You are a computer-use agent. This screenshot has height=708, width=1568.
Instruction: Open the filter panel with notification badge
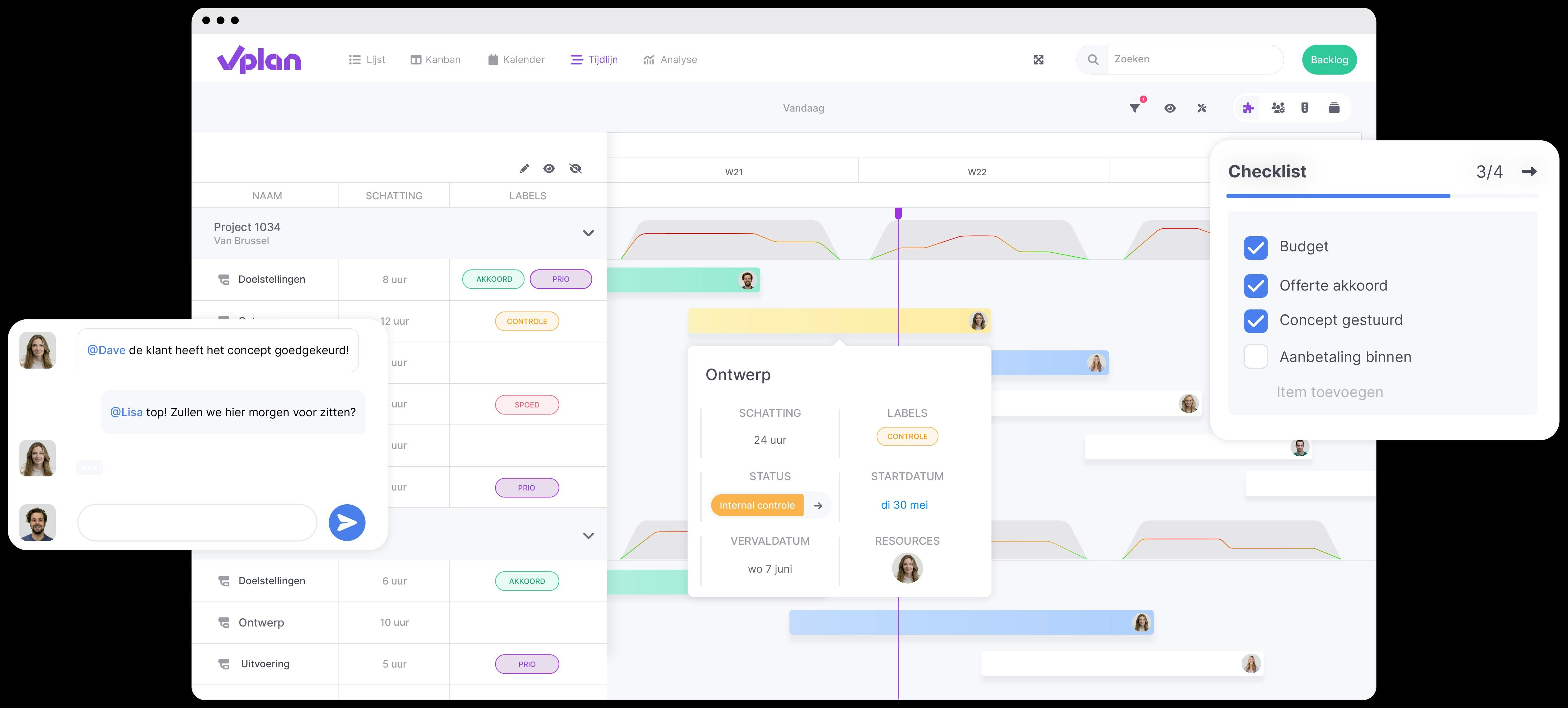pyautogui.click(x=1135, y=108)
